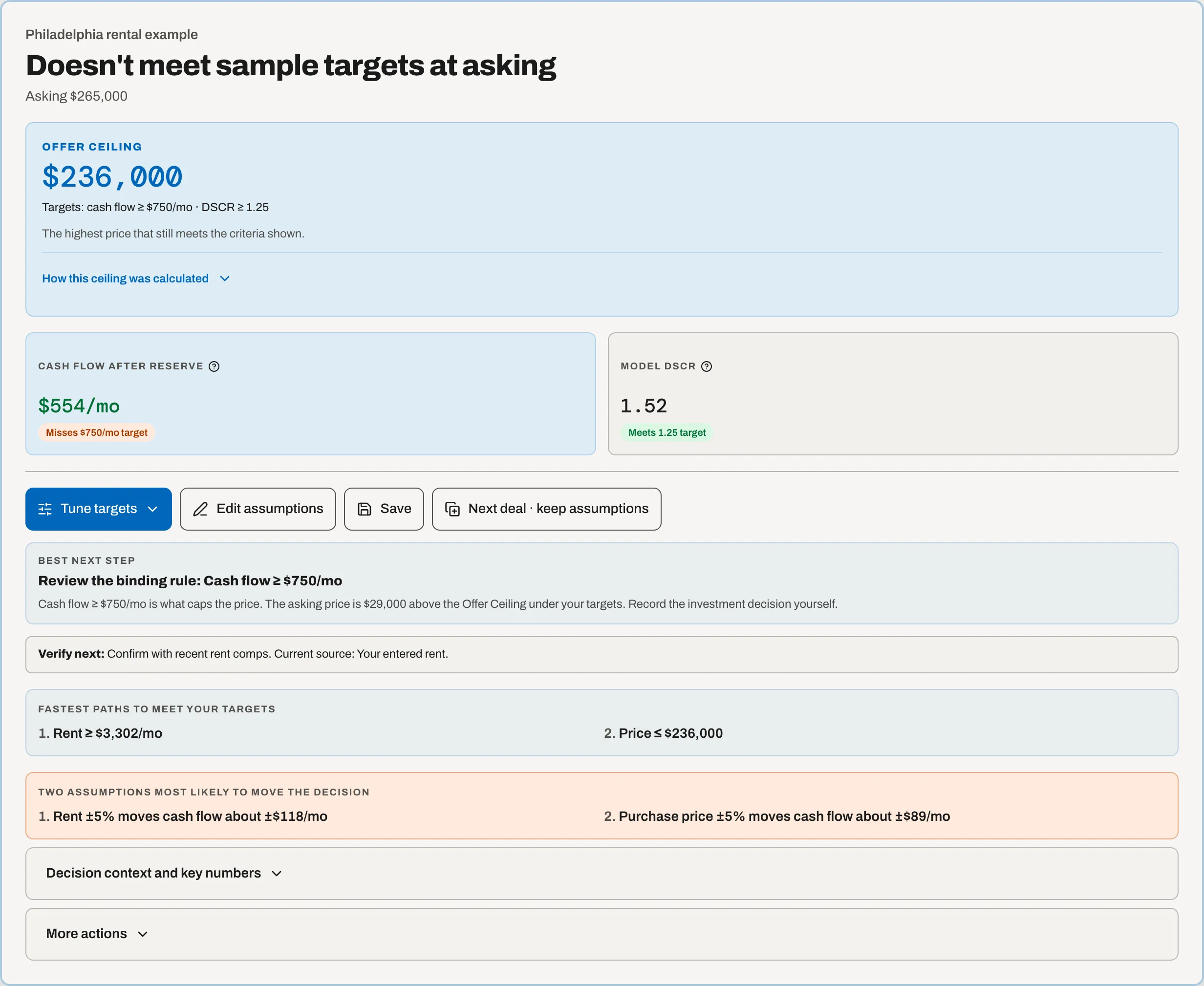The image size is (1204, 986).
Task: Click the Offer Ceiling label
Action: 92,147
